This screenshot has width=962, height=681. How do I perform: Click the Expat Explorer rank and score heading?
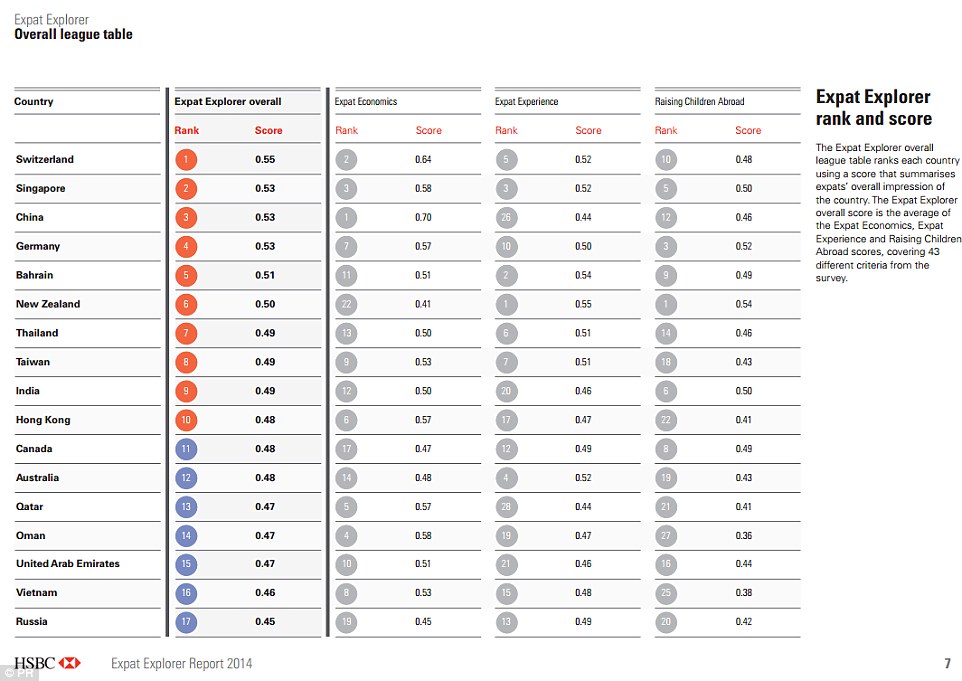(874, 108)
